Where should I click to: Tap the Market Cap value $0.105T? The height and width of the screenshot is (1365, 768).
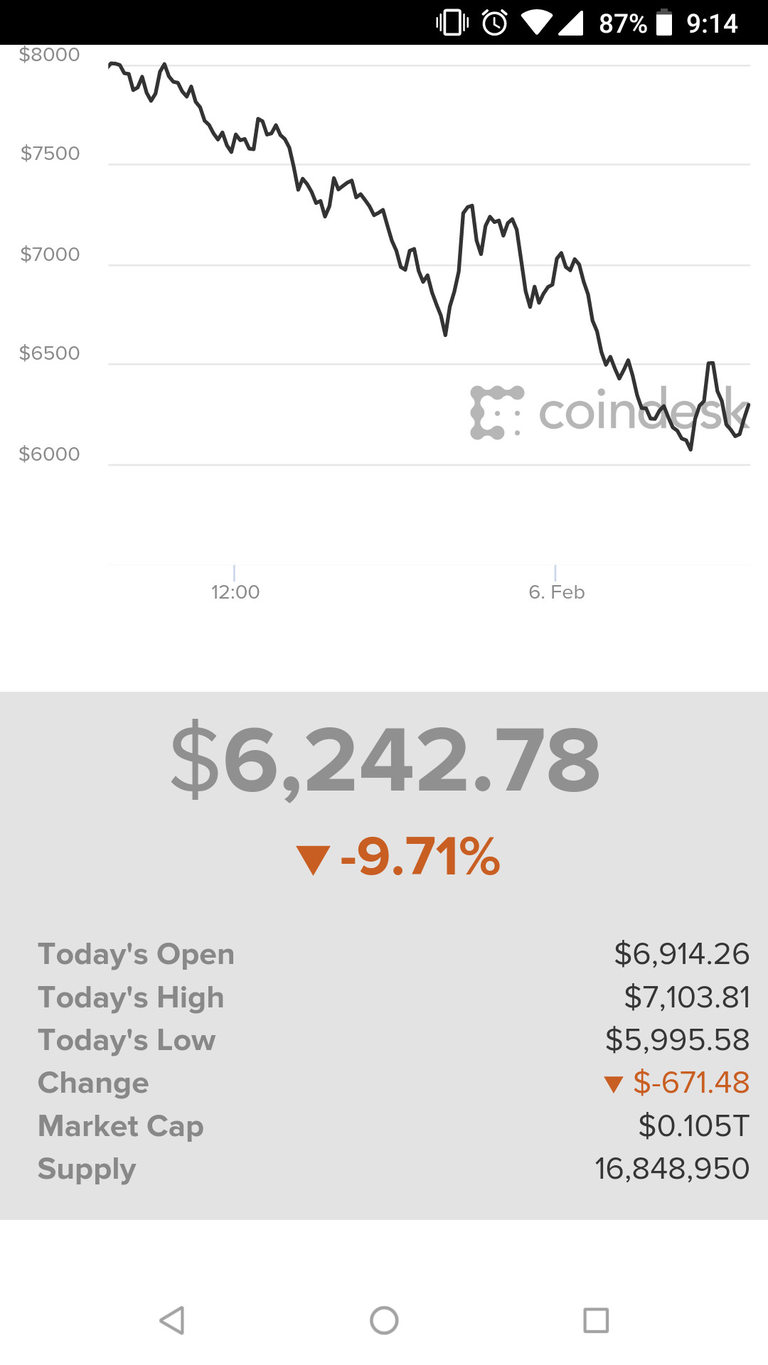click(693, 1126)
